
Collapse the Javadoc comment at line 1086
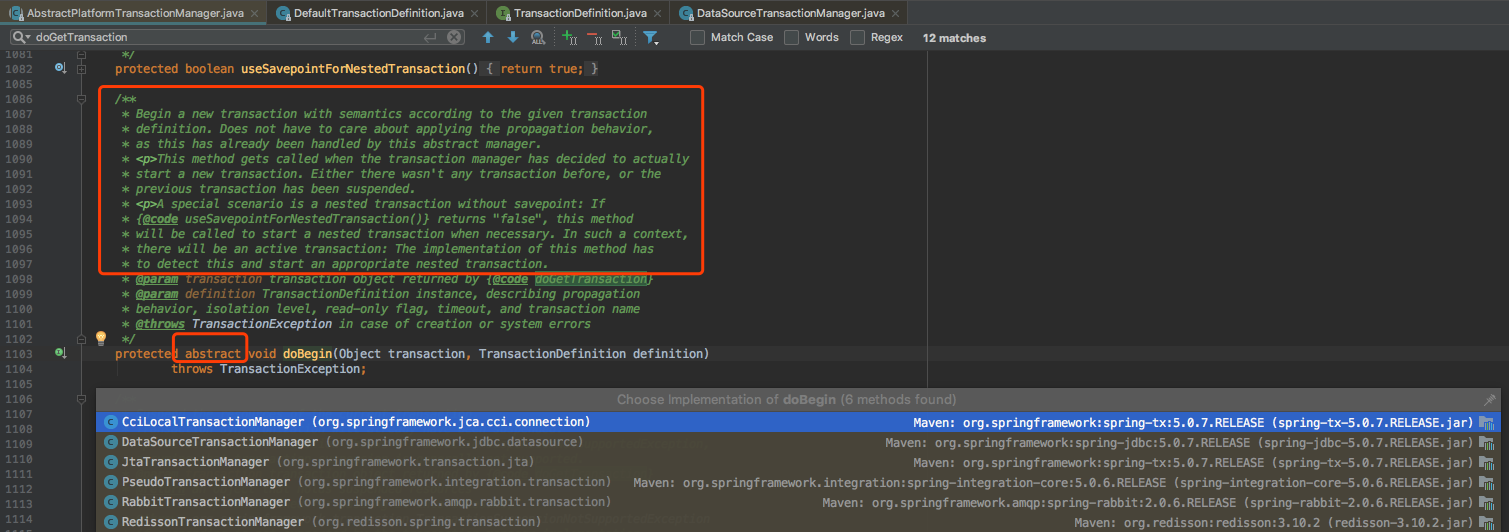82,99
